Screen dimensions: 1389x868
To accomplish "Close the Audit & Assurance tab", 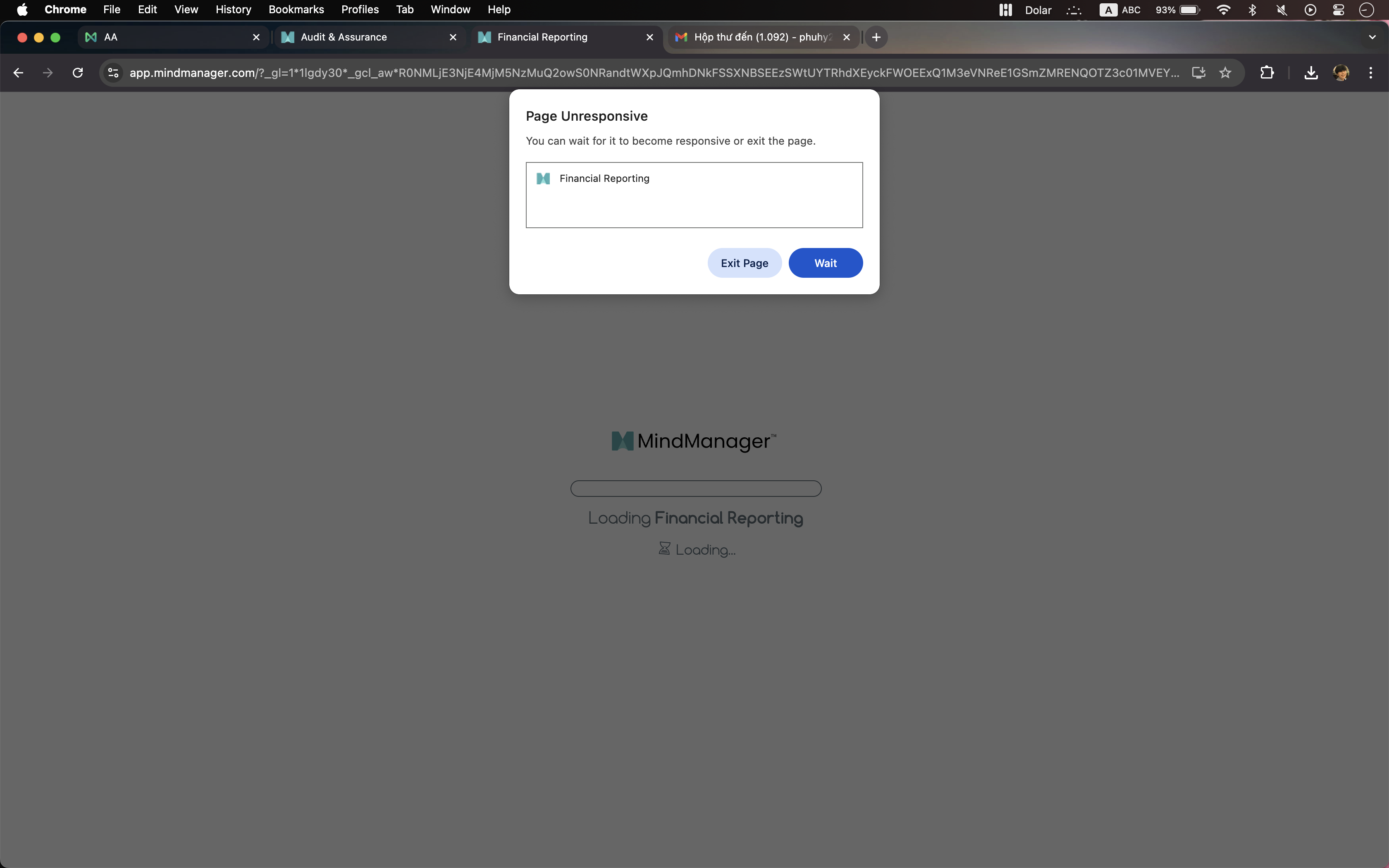I will [x=453, y=37].
